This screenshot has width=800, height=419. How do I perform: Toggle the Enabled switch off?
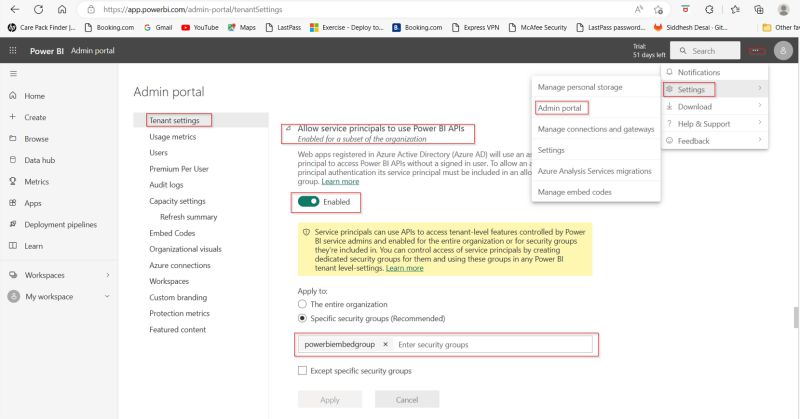(x=308, y=202)
